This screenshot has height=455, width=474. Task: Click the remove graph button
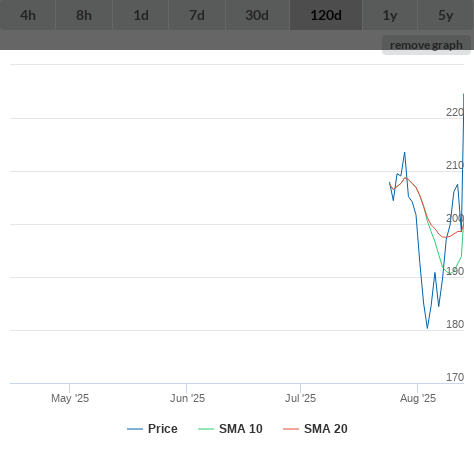tap(426, 45)
